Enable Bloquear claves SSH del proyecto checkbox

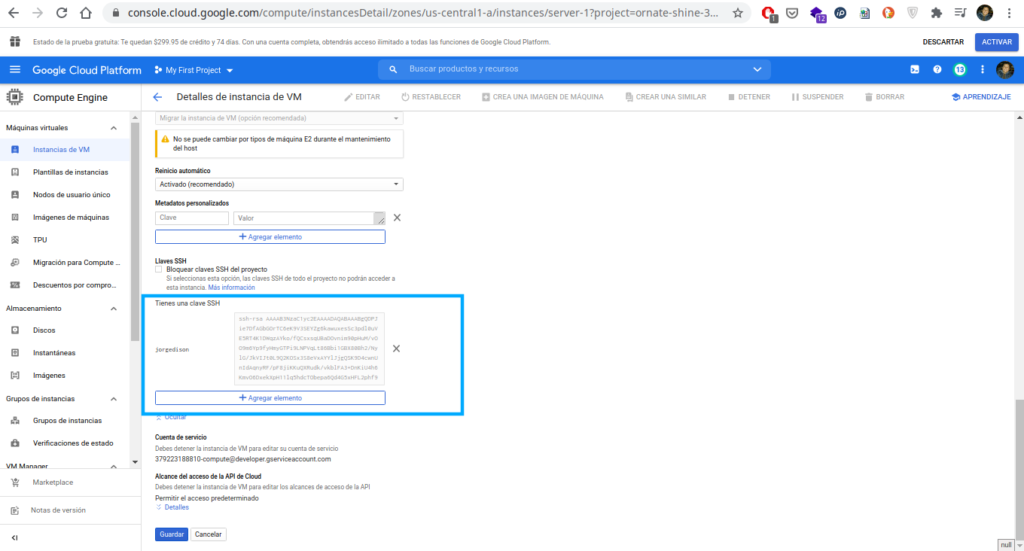tap(159, 269)
